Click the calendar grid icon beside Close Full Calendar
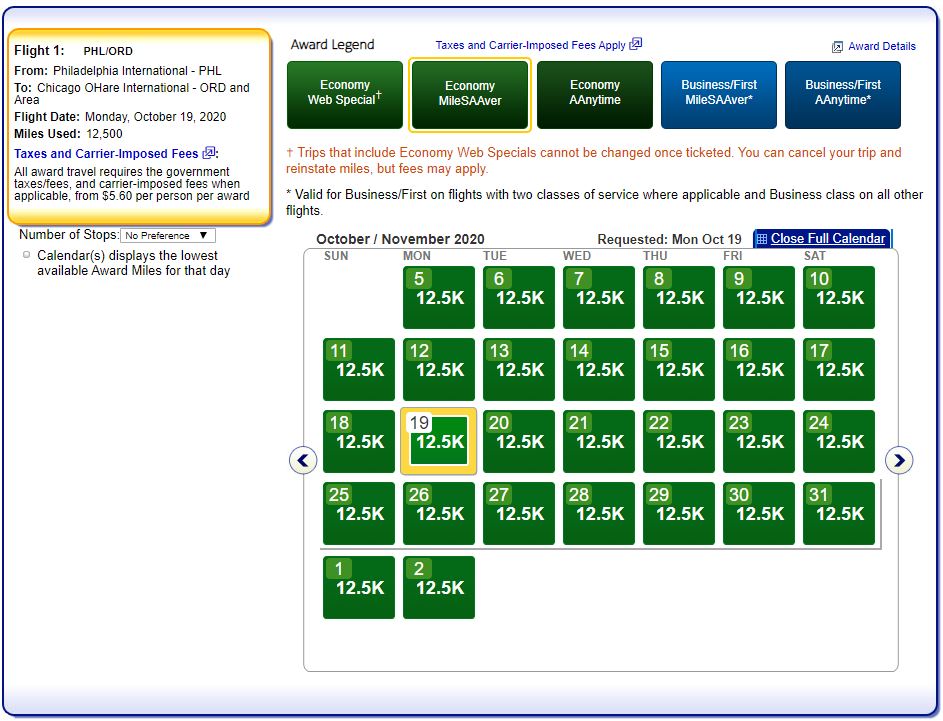This screenshot has width=943, height=721. [762, 239]
